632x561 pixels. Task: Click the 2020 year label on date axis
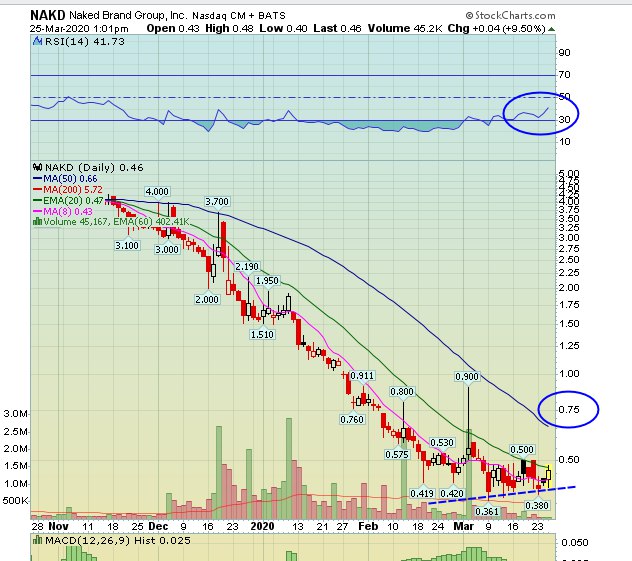click(x=262, y=526)
